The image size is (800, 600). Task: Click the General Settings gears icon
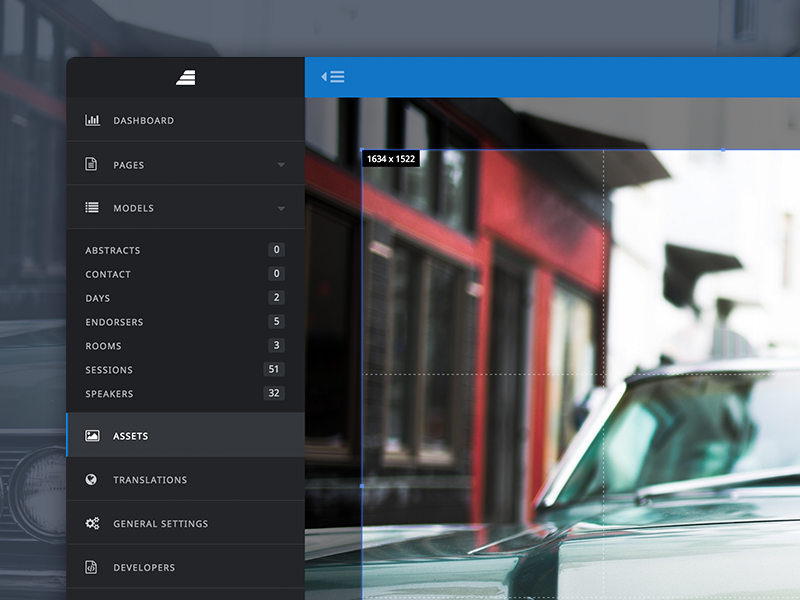[x=92, y=524]
